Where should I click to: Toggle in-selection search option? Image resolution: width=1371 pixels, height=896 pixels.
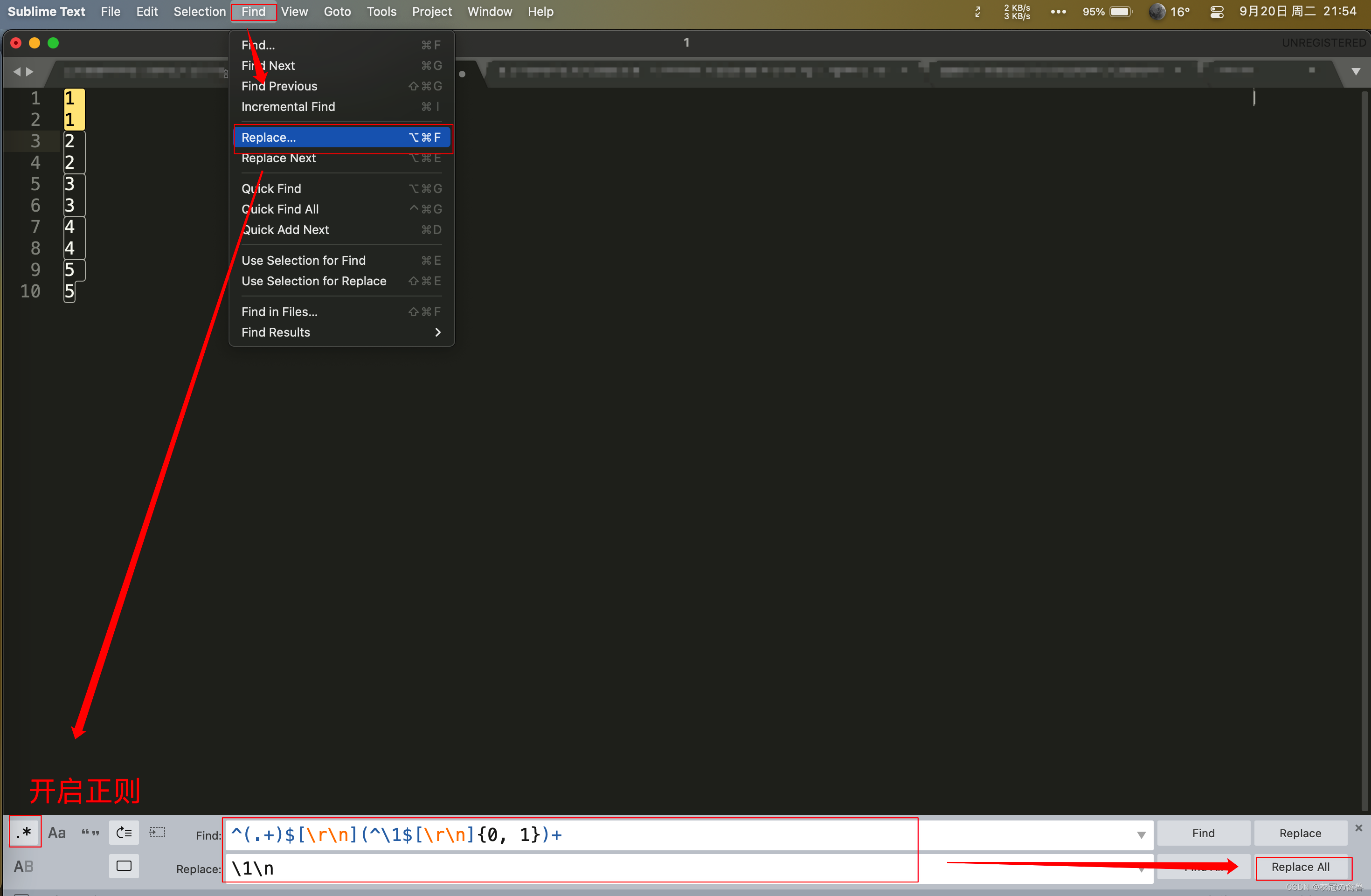pos(157,833)
